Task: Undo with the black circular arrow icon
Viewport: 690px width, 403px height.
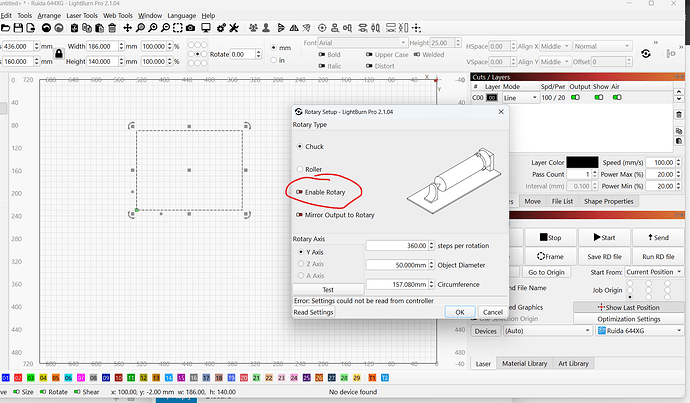Action: pyautogui.click(x=46, y=28)
